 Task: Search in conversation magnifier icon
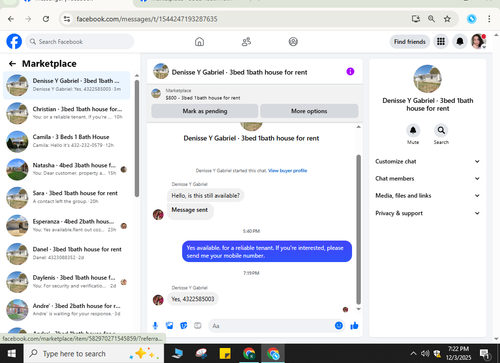pyautogui.click(x=441, y=130)
